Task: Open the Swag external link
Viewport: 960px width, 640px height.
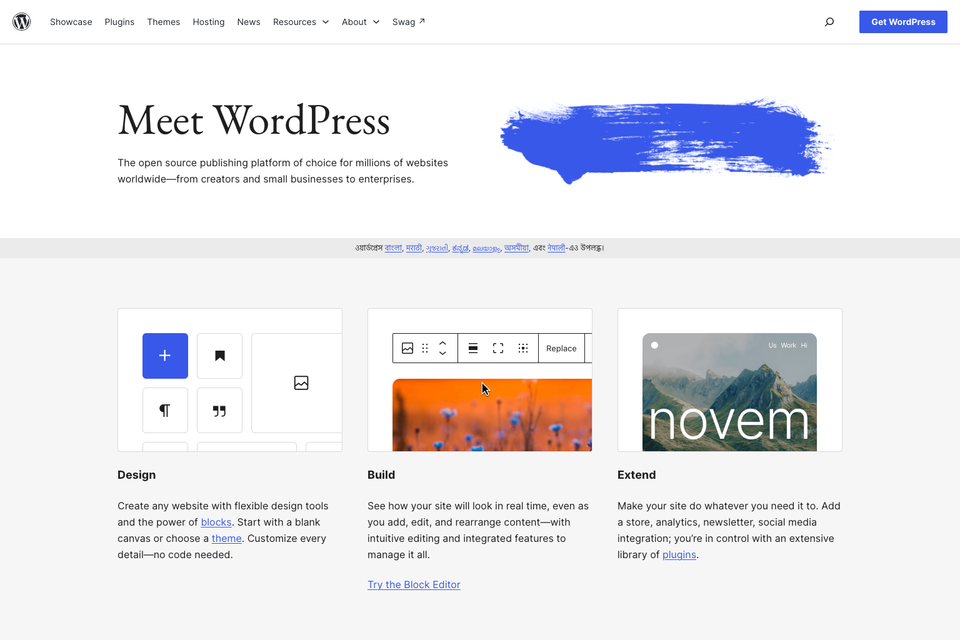Action: pyautogui.click(x=408, y=22)
